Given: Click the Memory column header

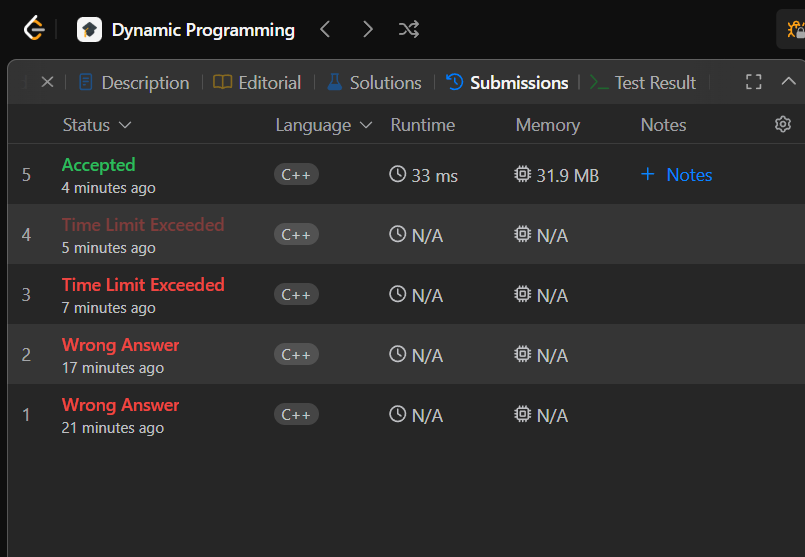Looking at the screenshot, I should click(x=548, y=125).
